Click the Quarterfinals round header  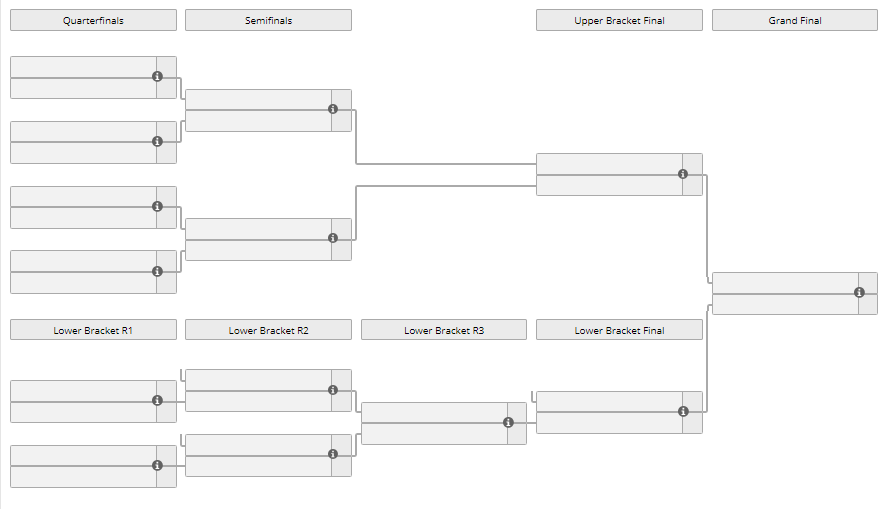[93, 20]
